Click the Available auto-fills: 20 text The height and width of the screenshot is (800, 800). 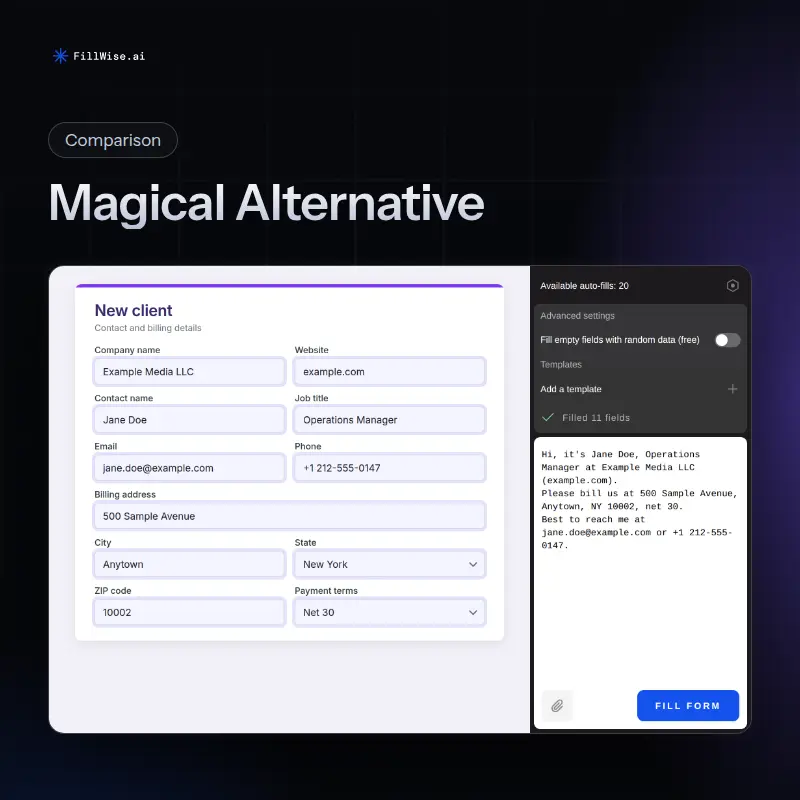point(584,286)
